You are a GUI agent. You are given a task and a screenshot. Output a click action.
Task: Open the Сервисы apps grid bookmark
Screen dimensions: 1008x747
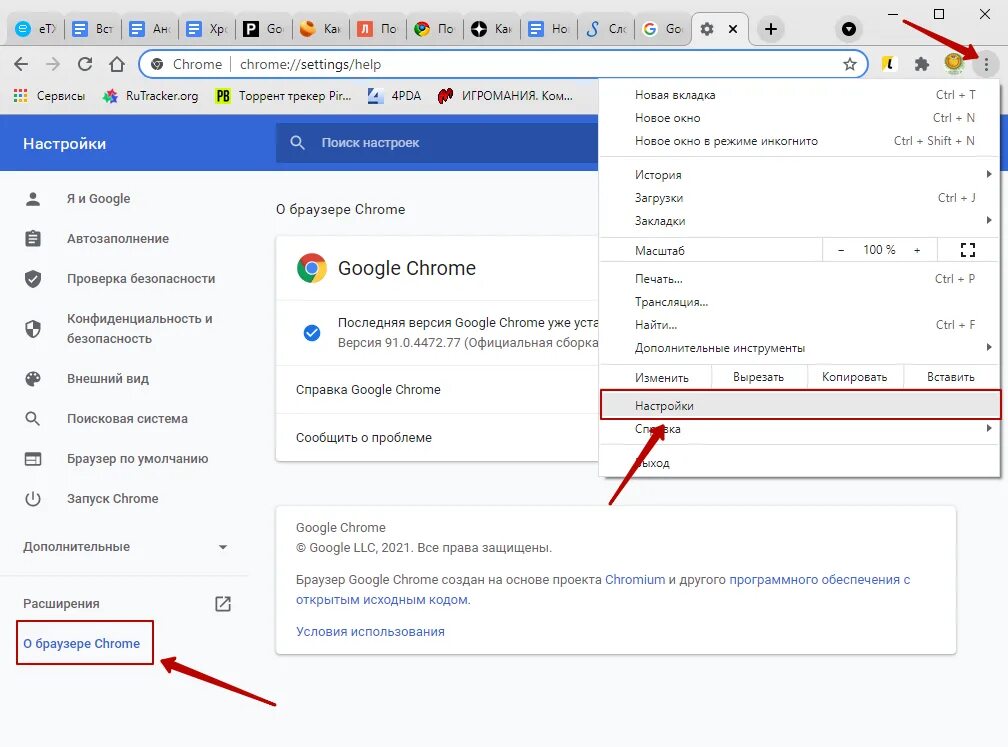(x=49, y=96)
